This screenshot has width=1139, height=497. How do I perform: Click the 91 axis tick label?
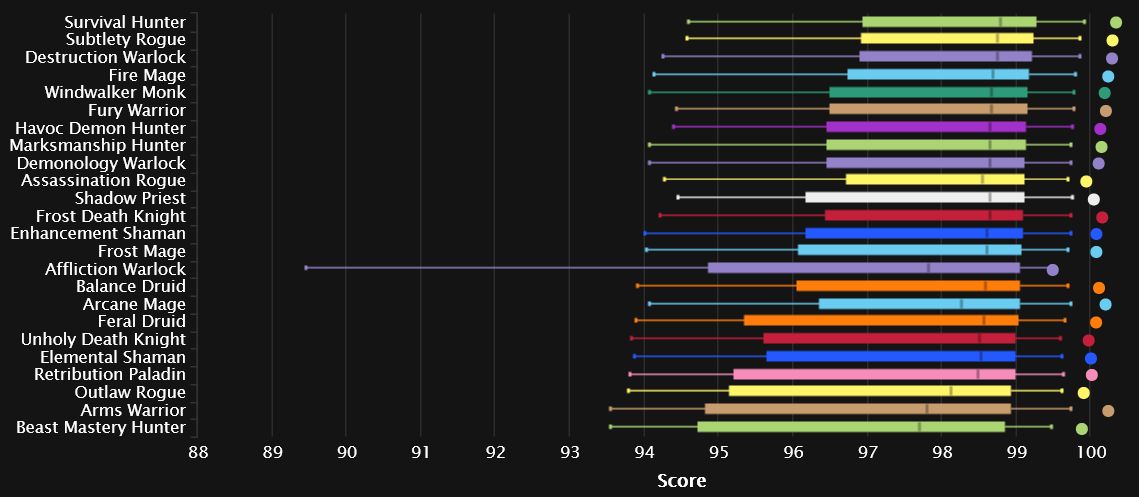click(x=421, y=452)
